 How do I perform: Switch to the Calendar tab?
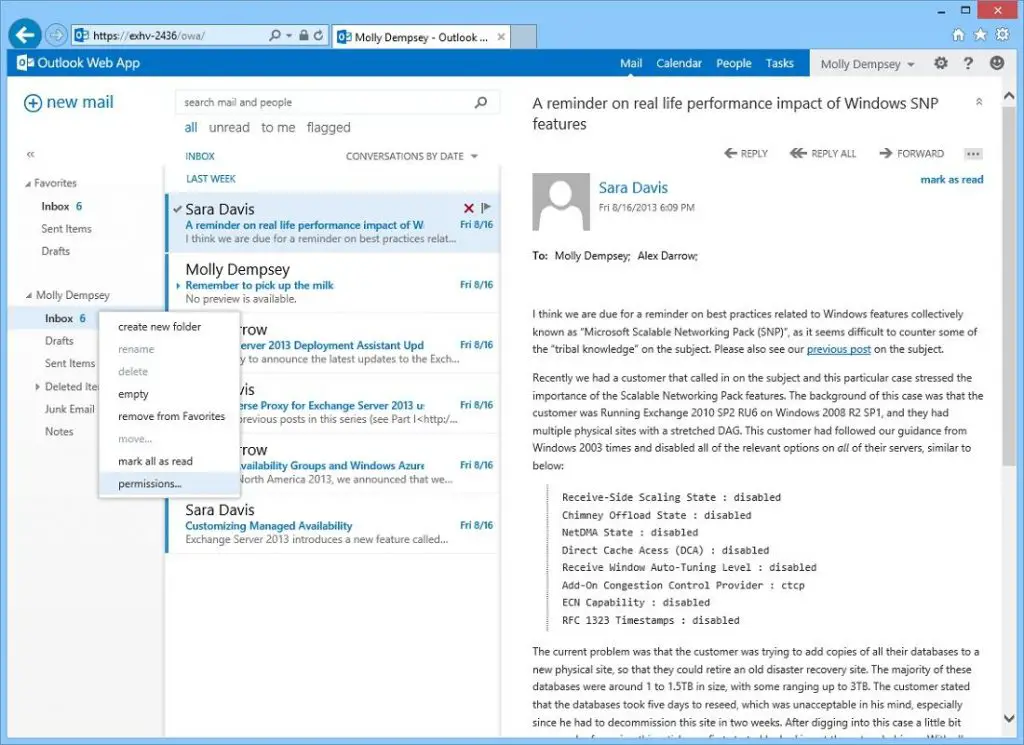pyautogui.click(x=679, y=63)
